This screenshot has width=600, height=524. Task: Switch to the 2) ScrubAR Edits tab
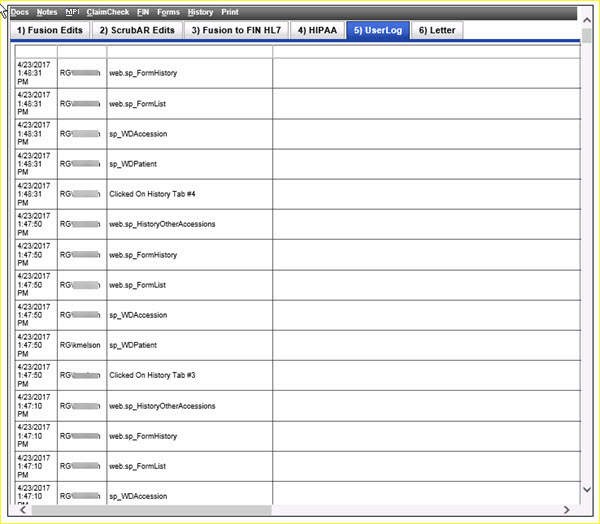tap(137, 31)
